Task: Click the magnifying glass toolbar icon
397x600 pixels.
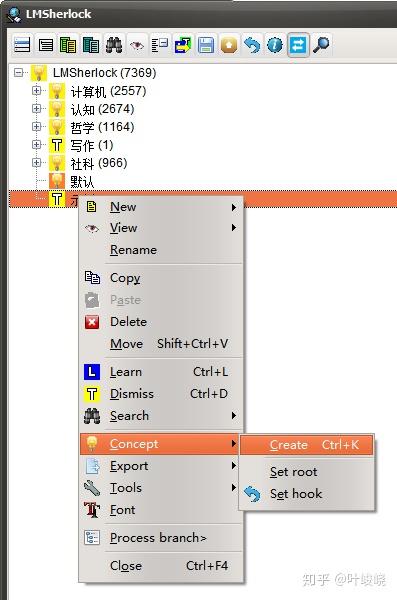Action: tap(321, 45)
